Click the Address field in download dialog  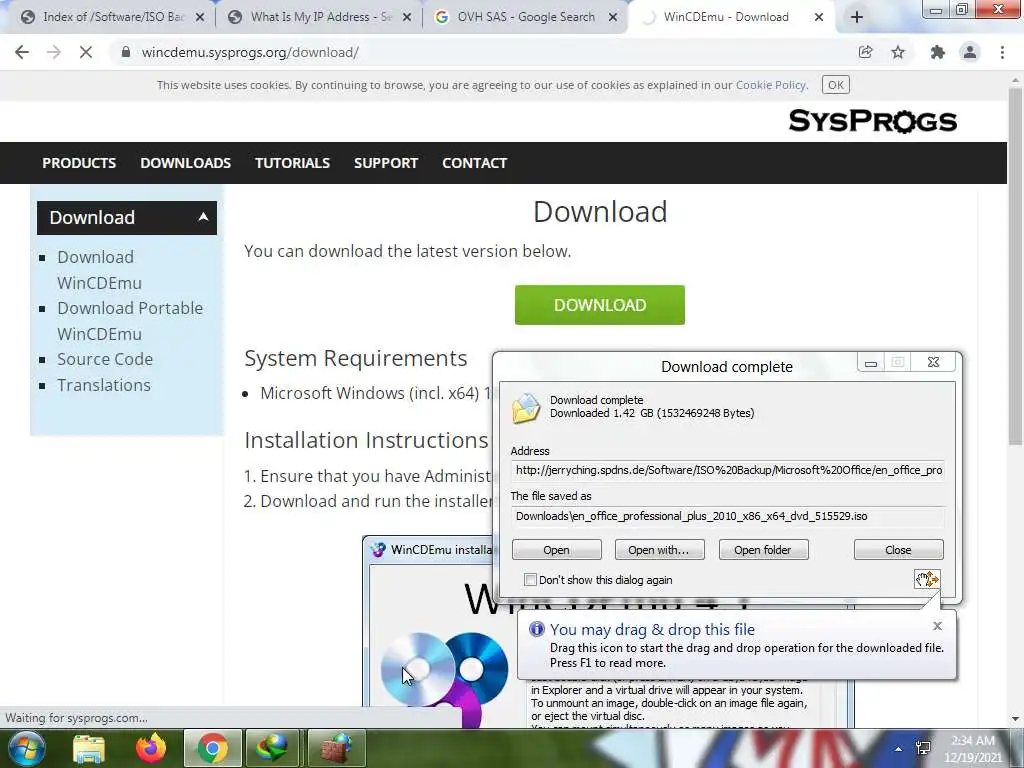pyautogui.click(x=728, y=470)
